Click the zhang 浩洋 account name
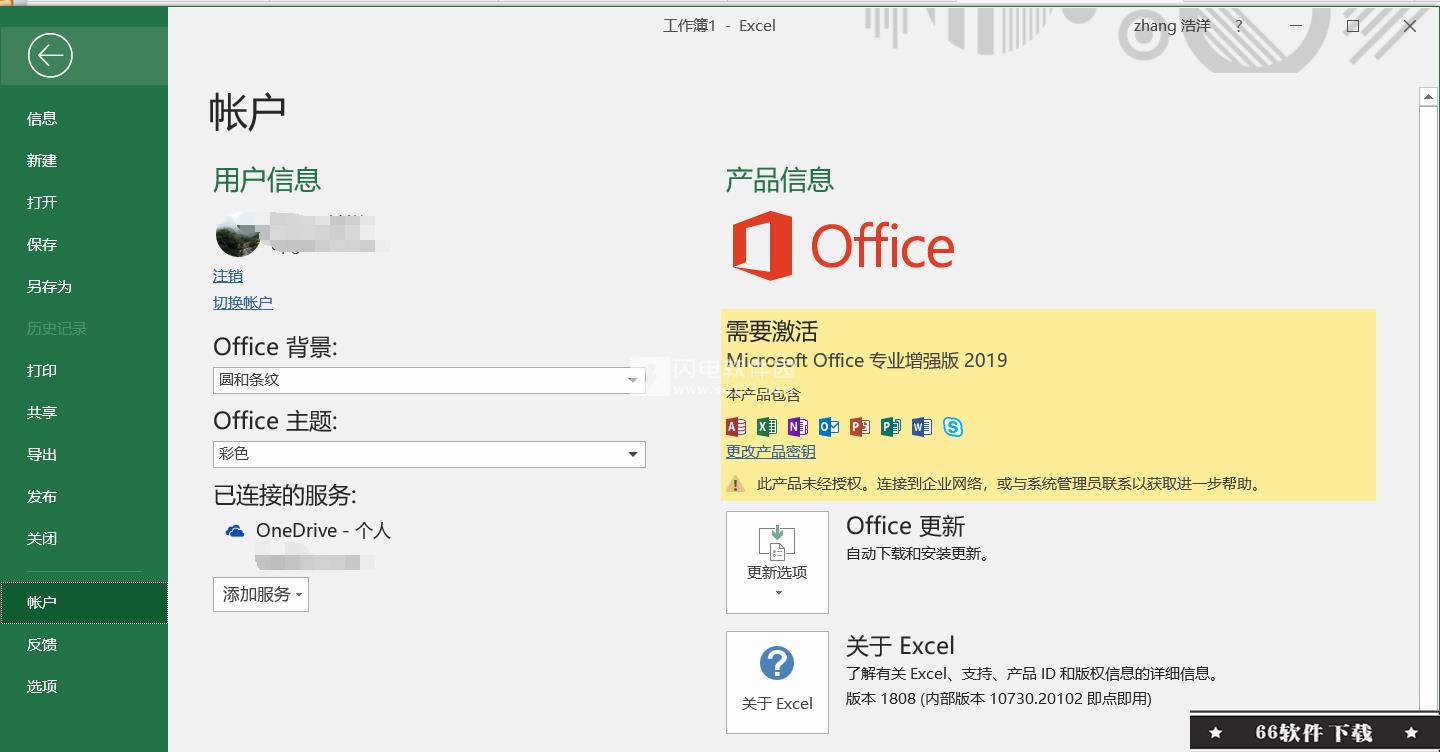This screenshot has width=1440, height=752. [1172, 26]
